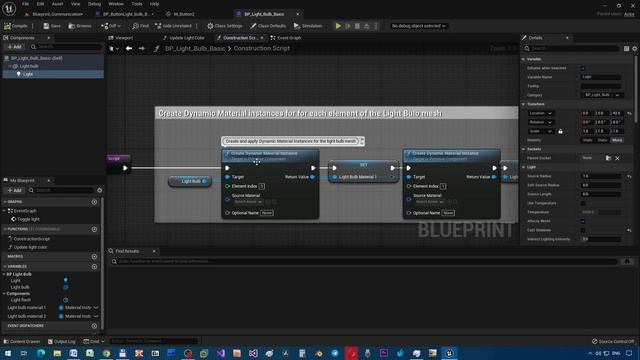Play the level with green play button

[338, 26]
